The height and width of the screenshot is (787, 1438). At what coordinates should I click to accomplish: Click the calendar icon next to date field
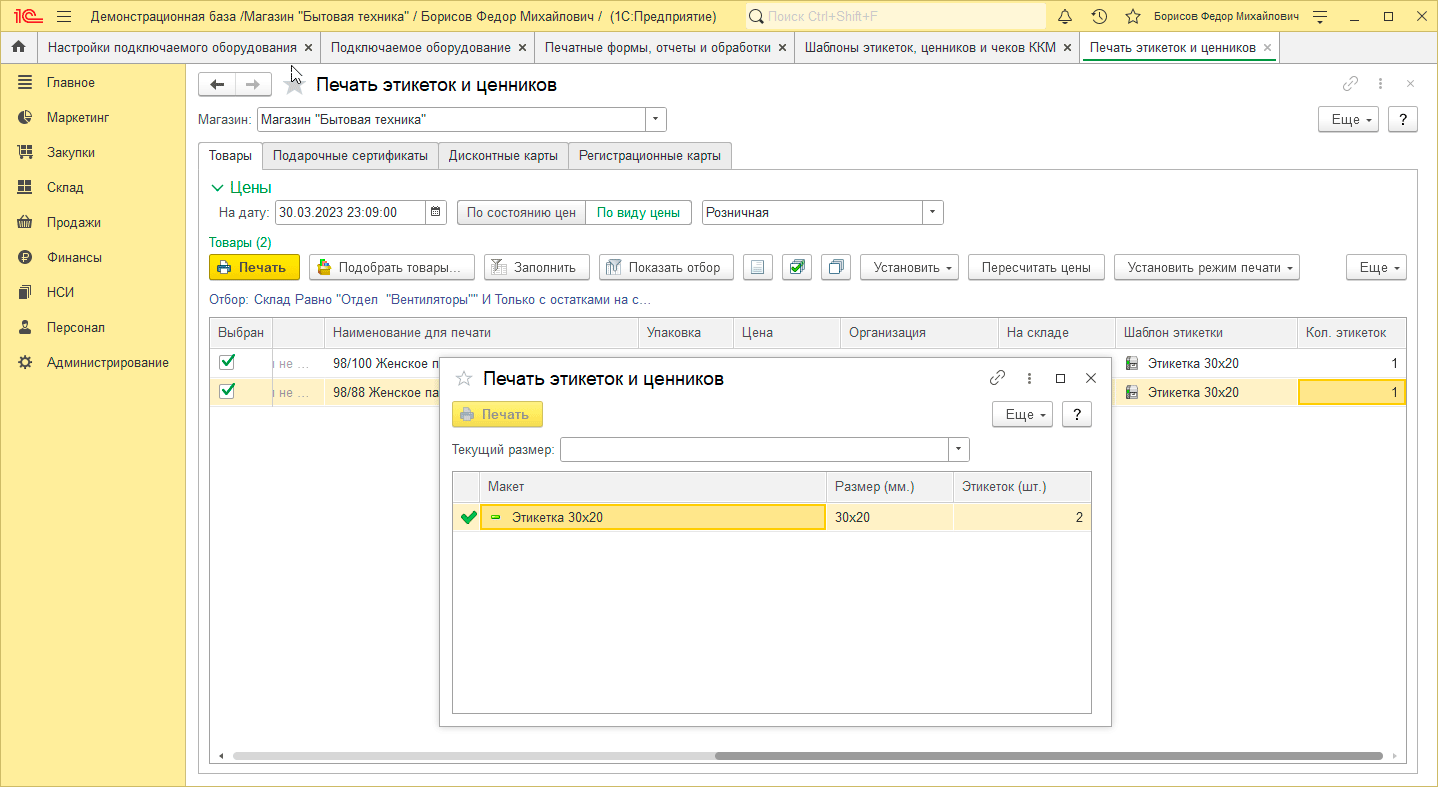coord(436,212)
